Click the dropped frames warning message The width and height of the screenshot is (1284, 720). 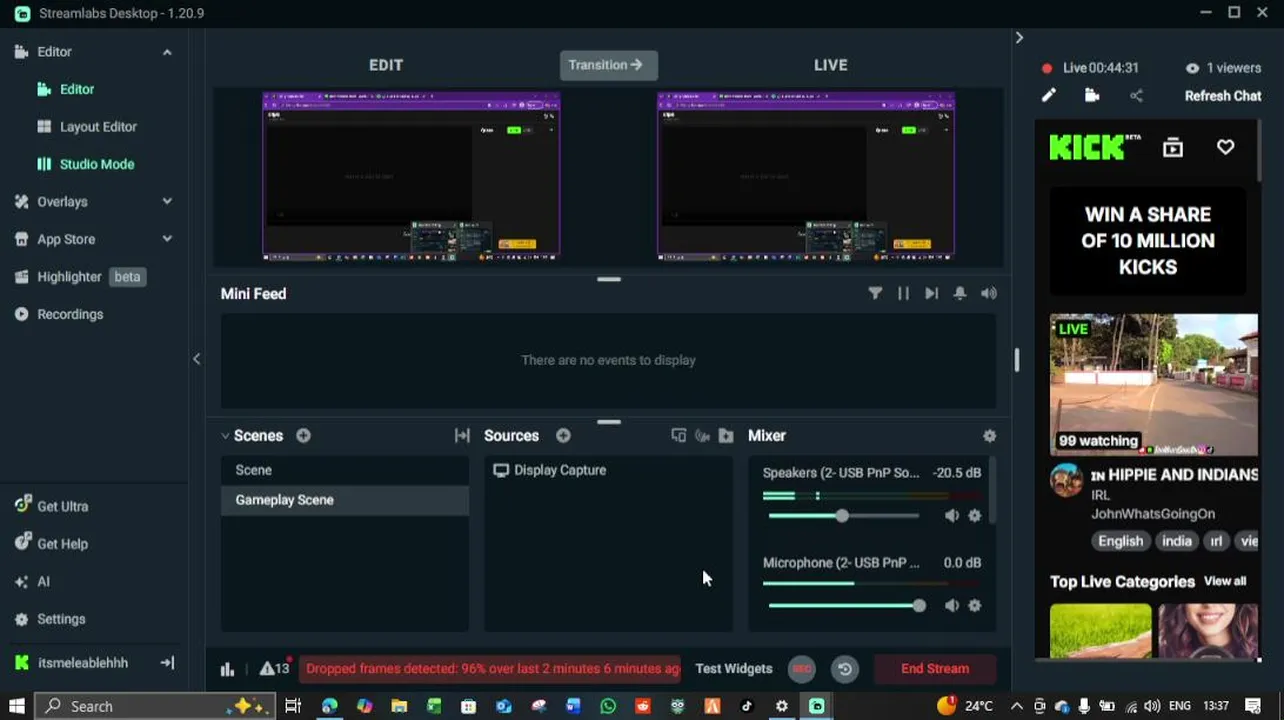pos(491,669)
